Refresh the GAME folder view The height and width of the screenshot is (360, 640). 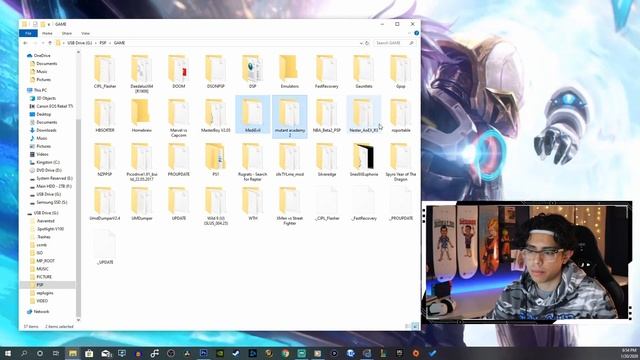click(367, 43)
